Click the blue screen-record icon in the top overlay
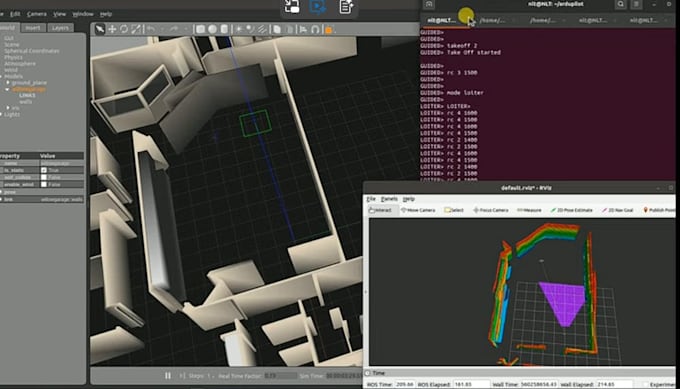The width and height of the screenshot is (680, 389). click(318, 7)
